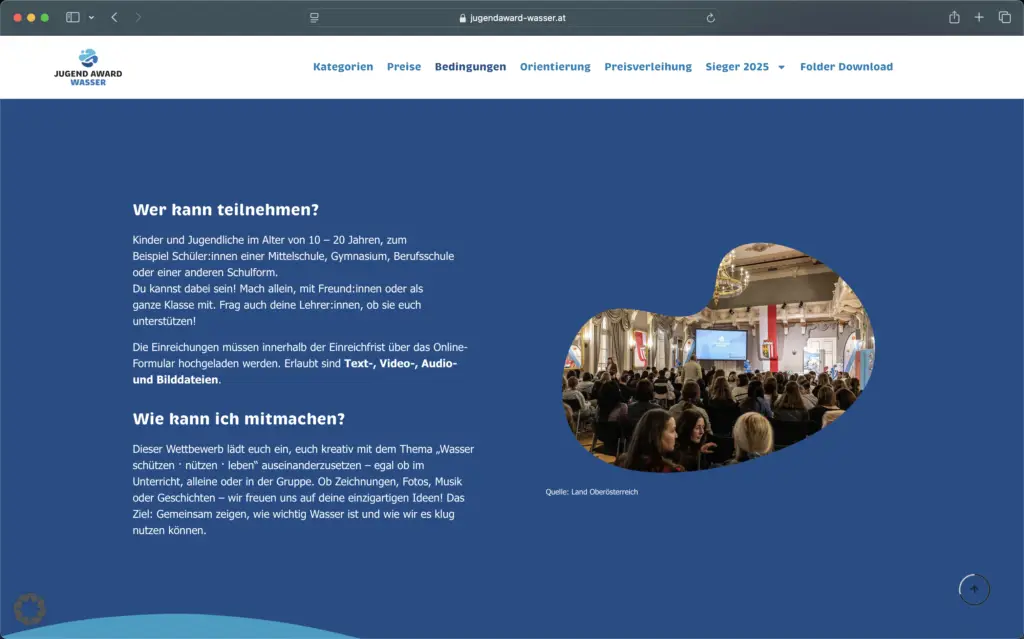This screenshot has width=1024, height=639.
Task: Click the privacy report shield icon
Action: point(314,16)
